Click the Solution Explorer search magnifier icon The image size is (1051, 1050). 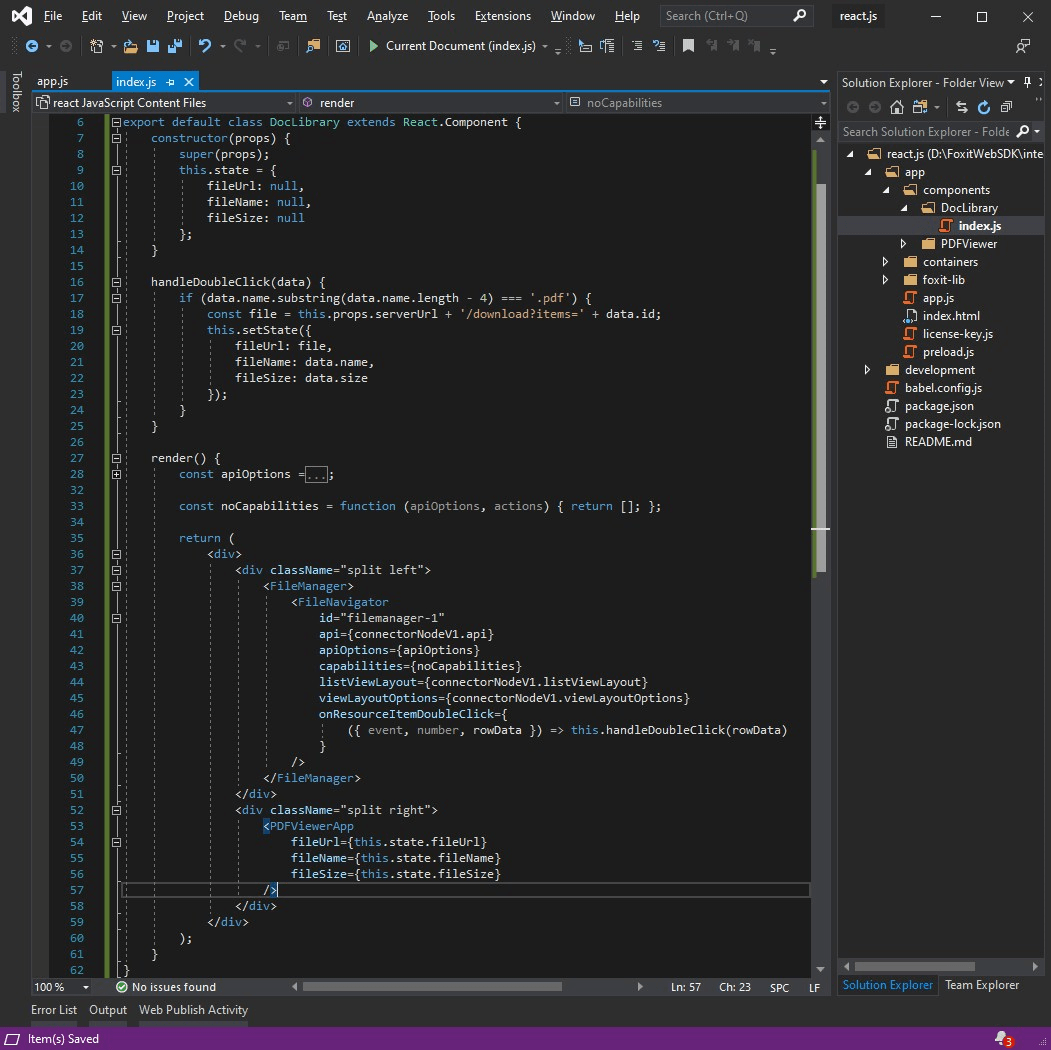(x=1023, y=131)
